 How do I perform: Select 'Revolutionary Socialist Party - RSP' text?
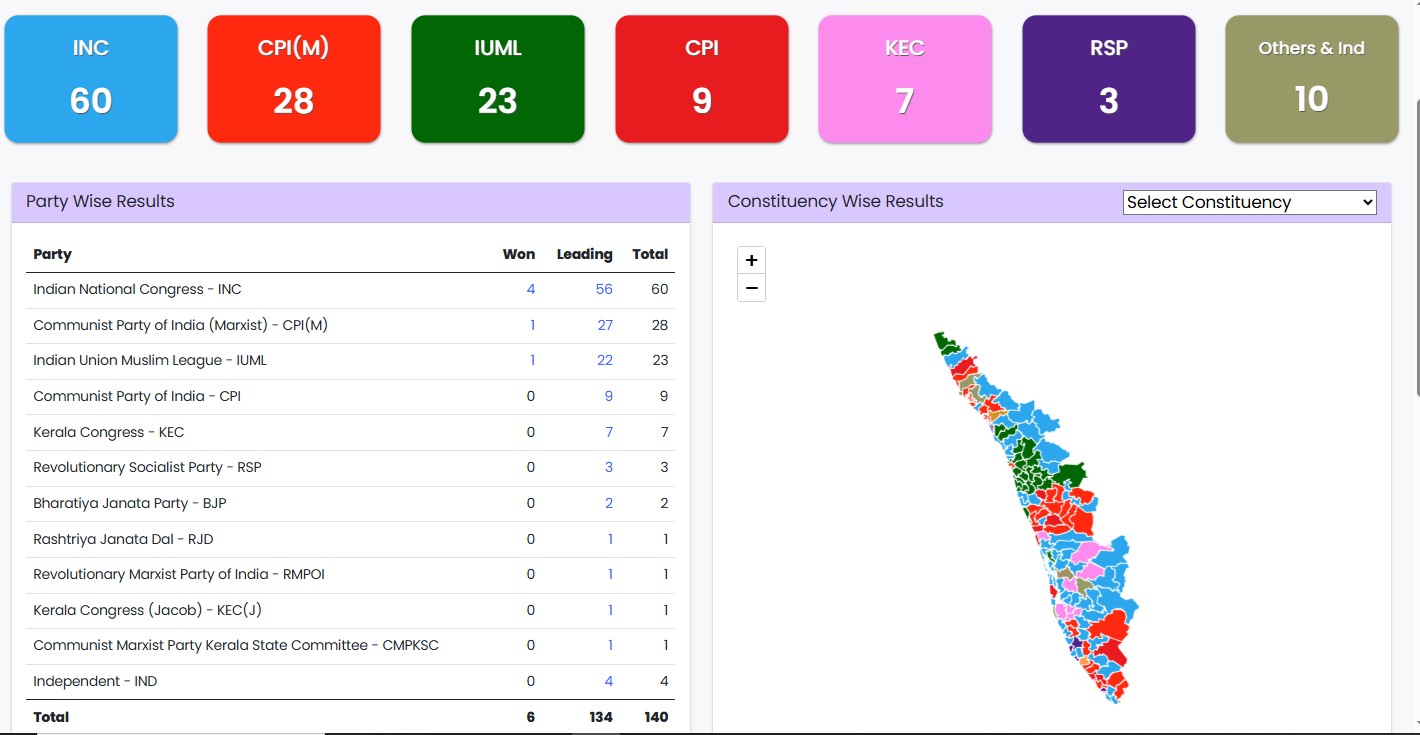[147, 467]
